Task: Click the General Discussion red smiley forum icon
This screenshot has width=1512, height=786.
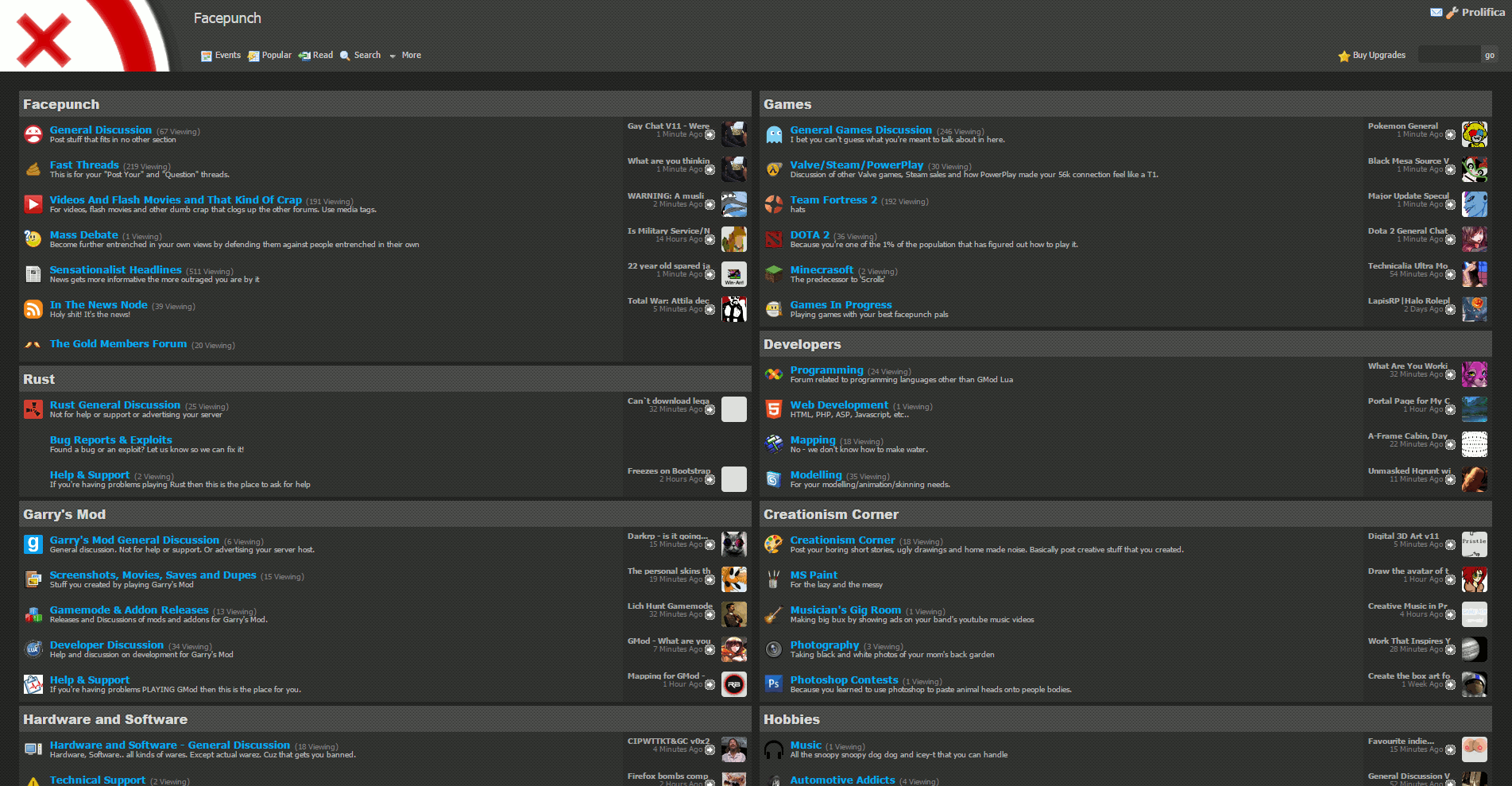Action: [x=33, y=134]
